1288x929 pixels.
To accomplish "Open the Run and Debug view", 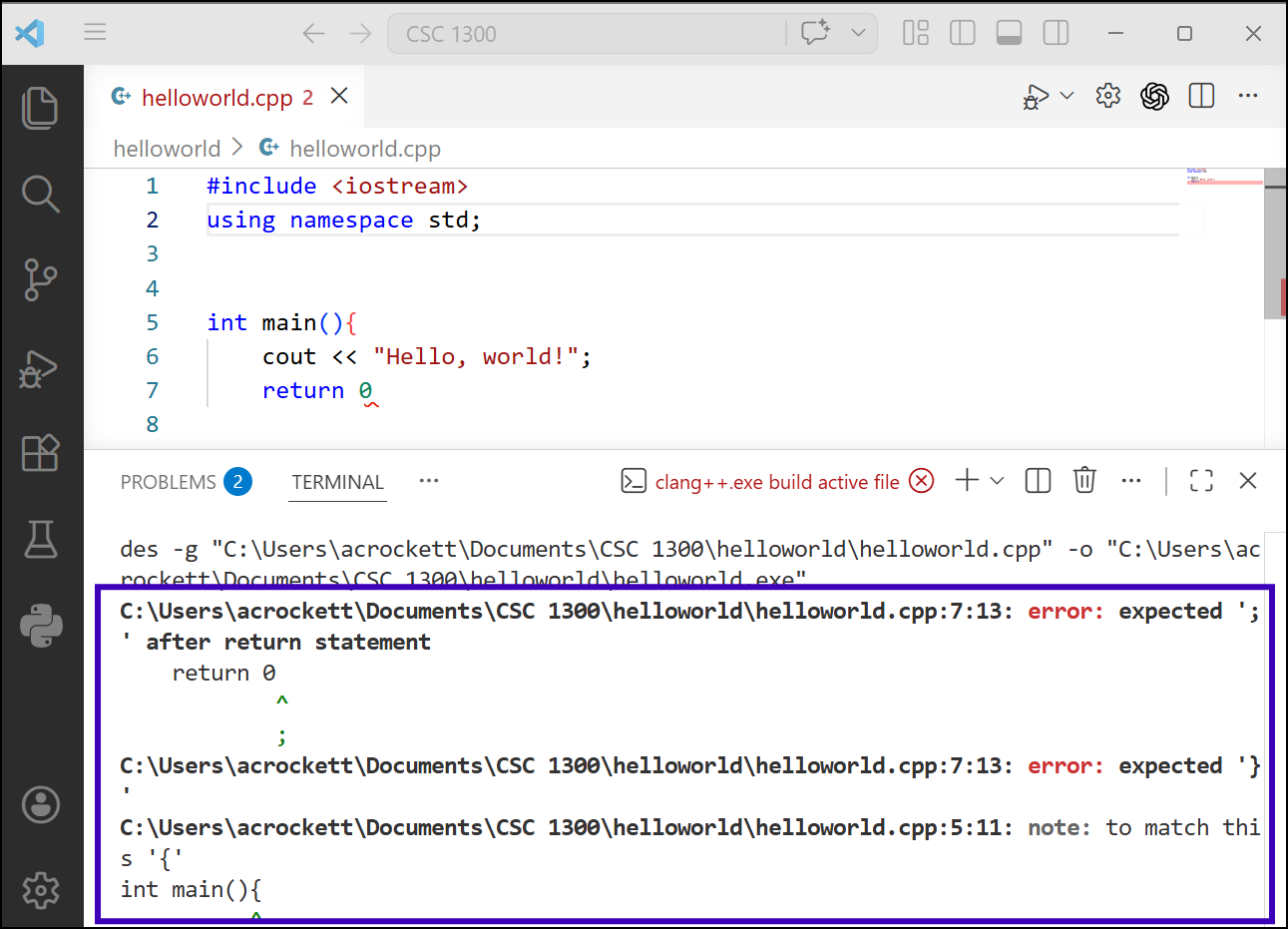I will coord(41,368).
